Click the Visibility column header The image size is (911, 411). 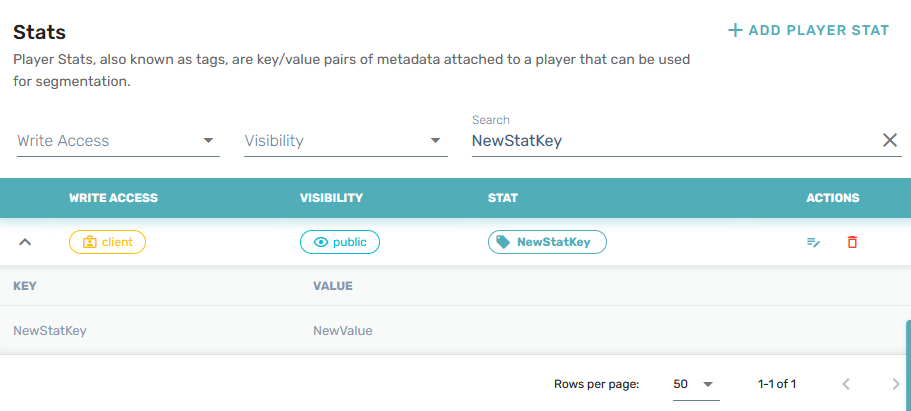pyautogui.click(x=331, y=198)
